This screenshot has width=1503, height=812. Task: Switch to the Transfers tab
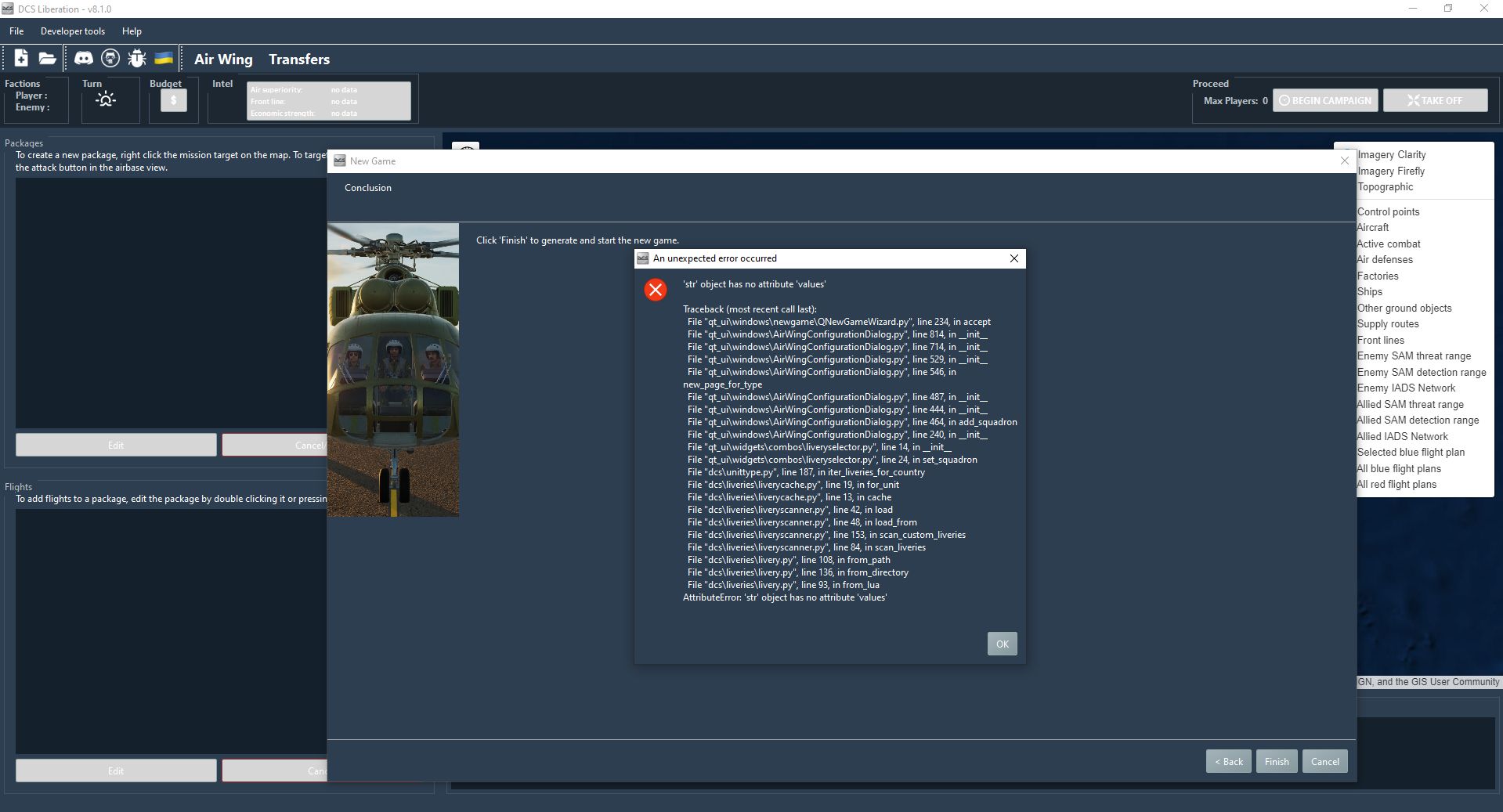click(x=298, y=59)
